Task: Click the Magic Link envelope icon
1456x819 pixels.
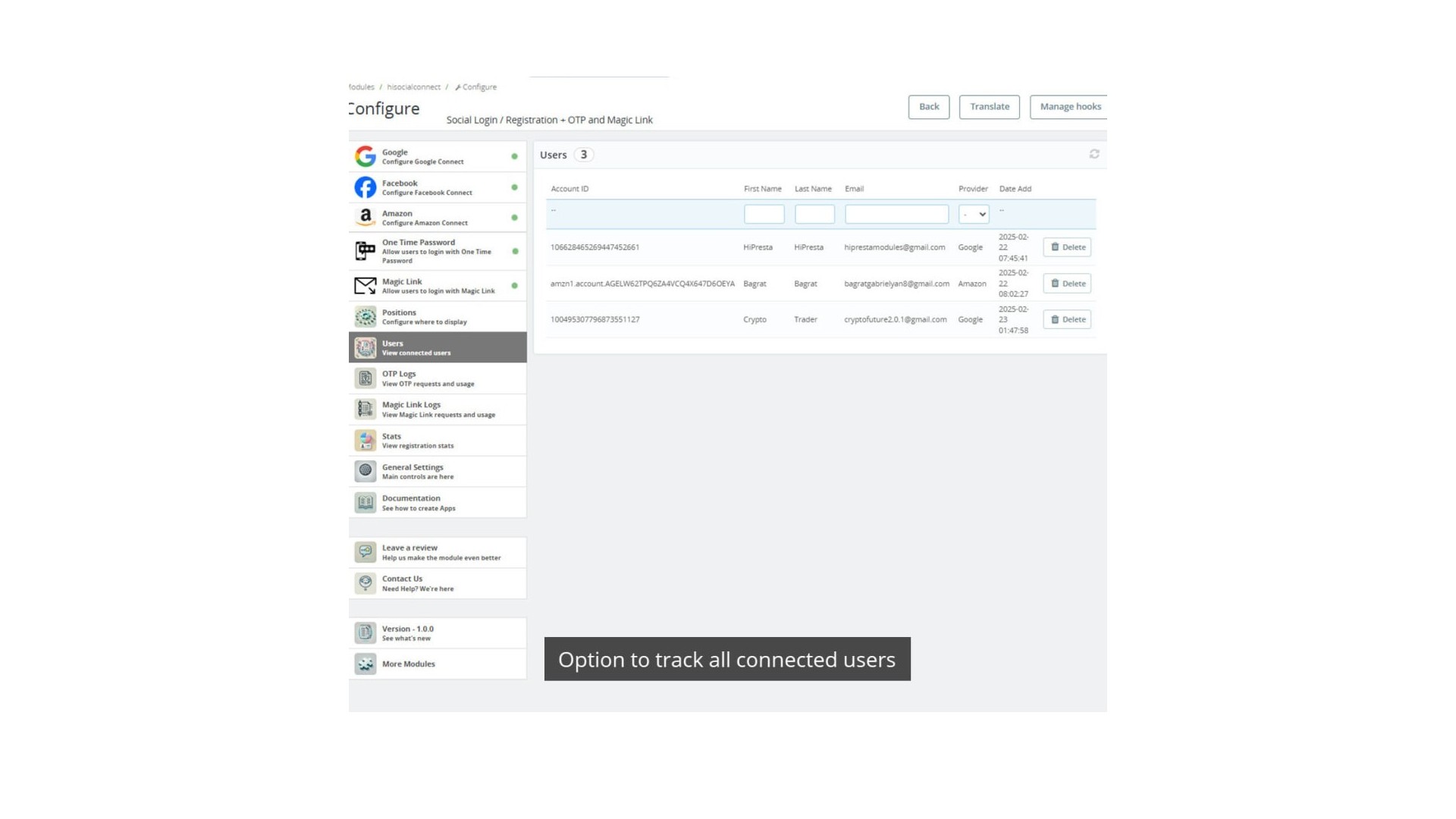Action: click(x=365, y=286)
